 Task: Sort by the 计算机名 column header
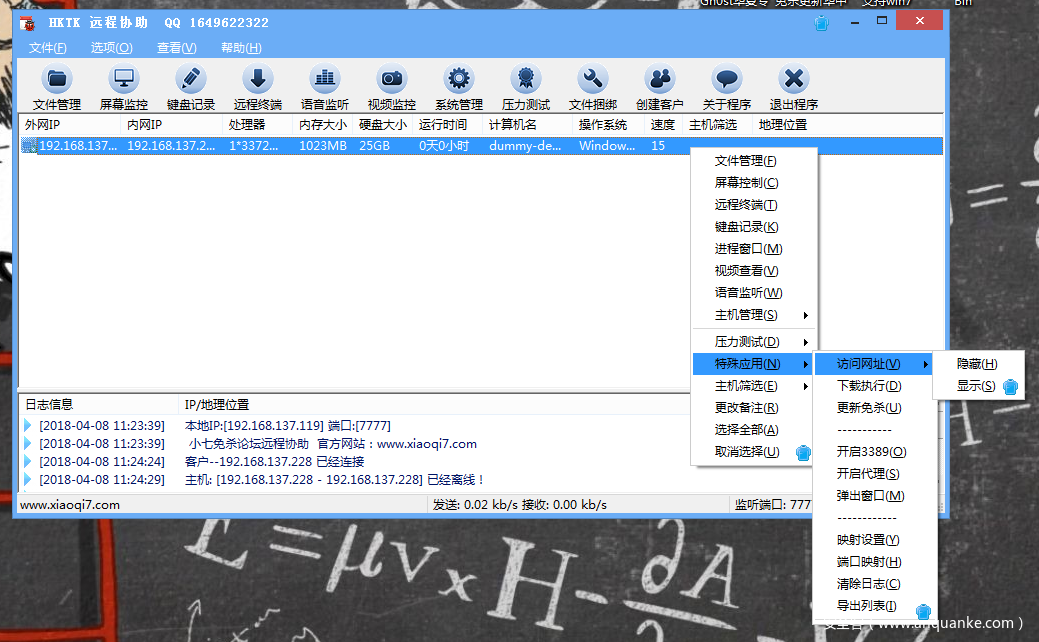(x=513, y=125)
